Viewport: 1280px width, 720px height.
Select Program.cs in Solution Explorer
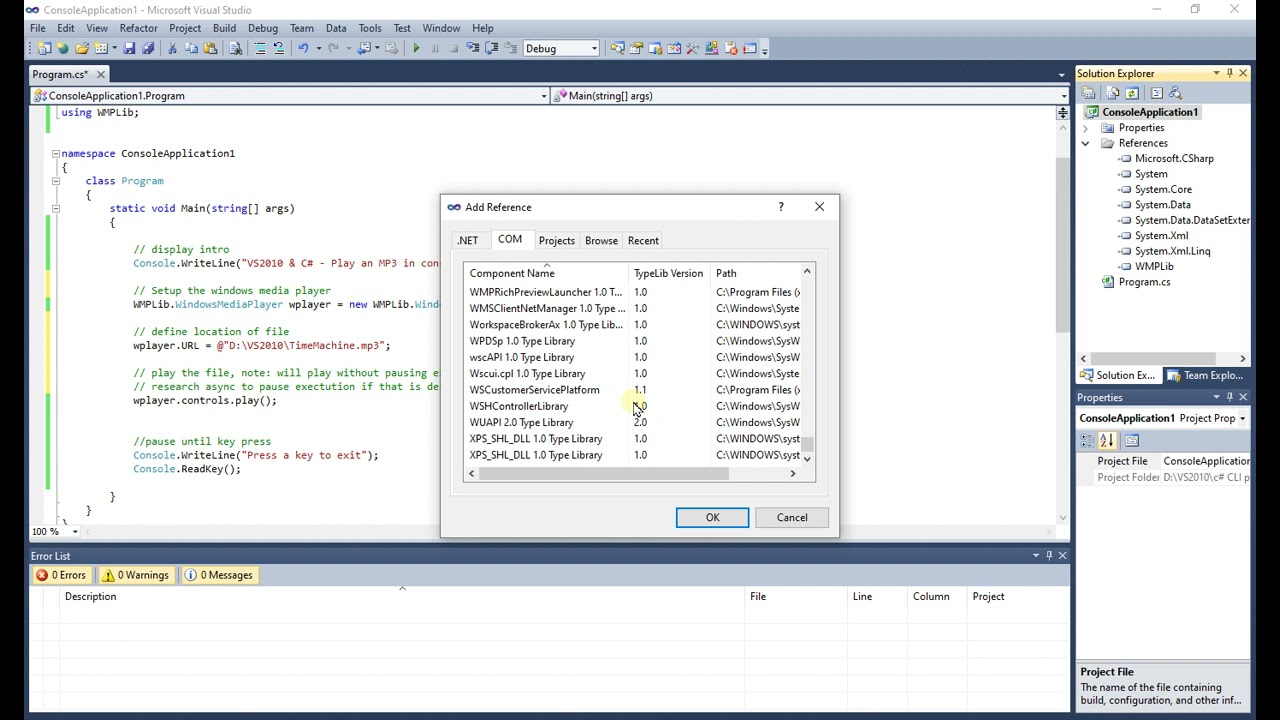pos(1144,282)
